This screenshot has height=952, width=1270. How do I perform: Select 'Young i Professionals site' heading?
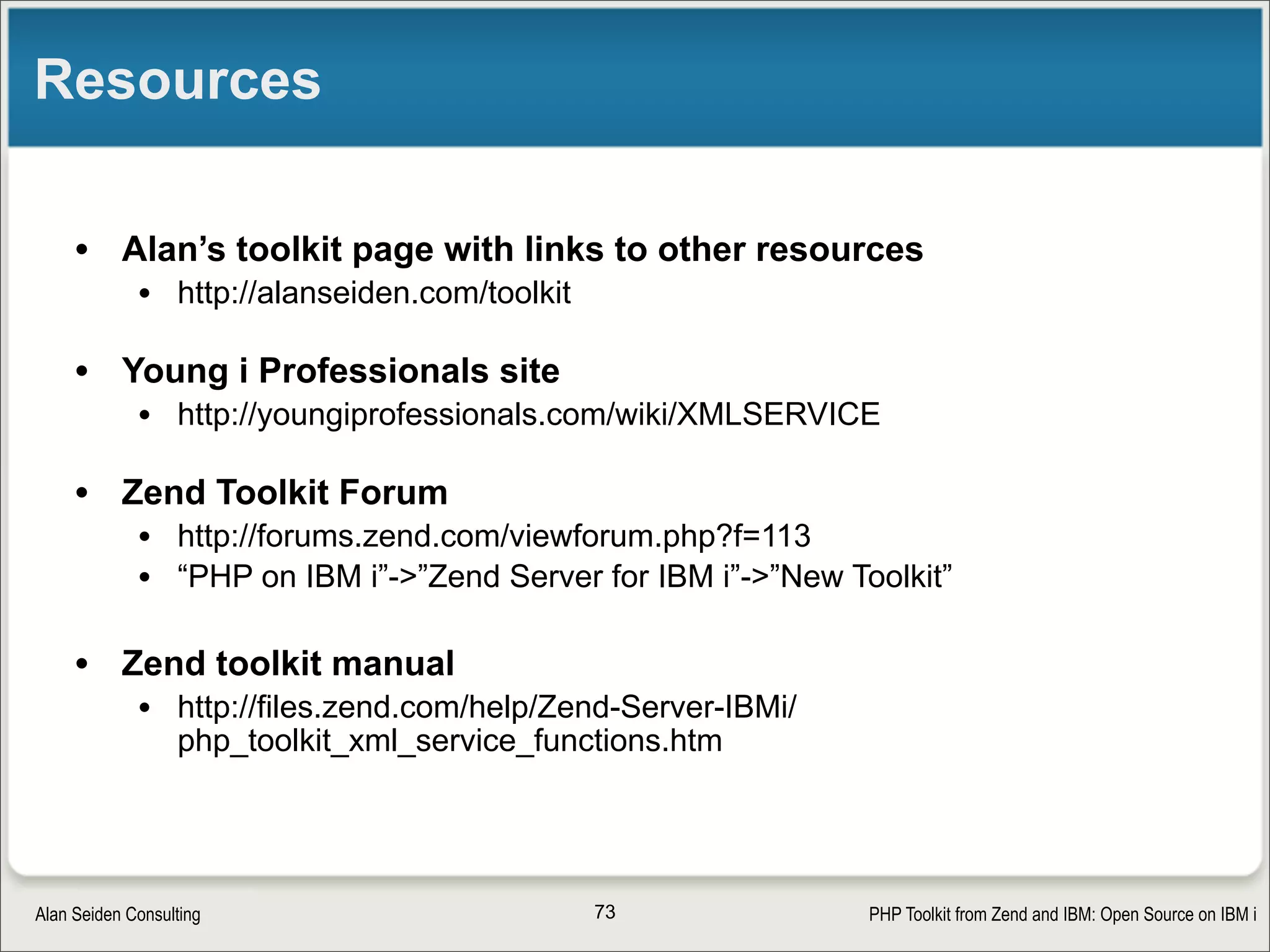tap(340, 371)
